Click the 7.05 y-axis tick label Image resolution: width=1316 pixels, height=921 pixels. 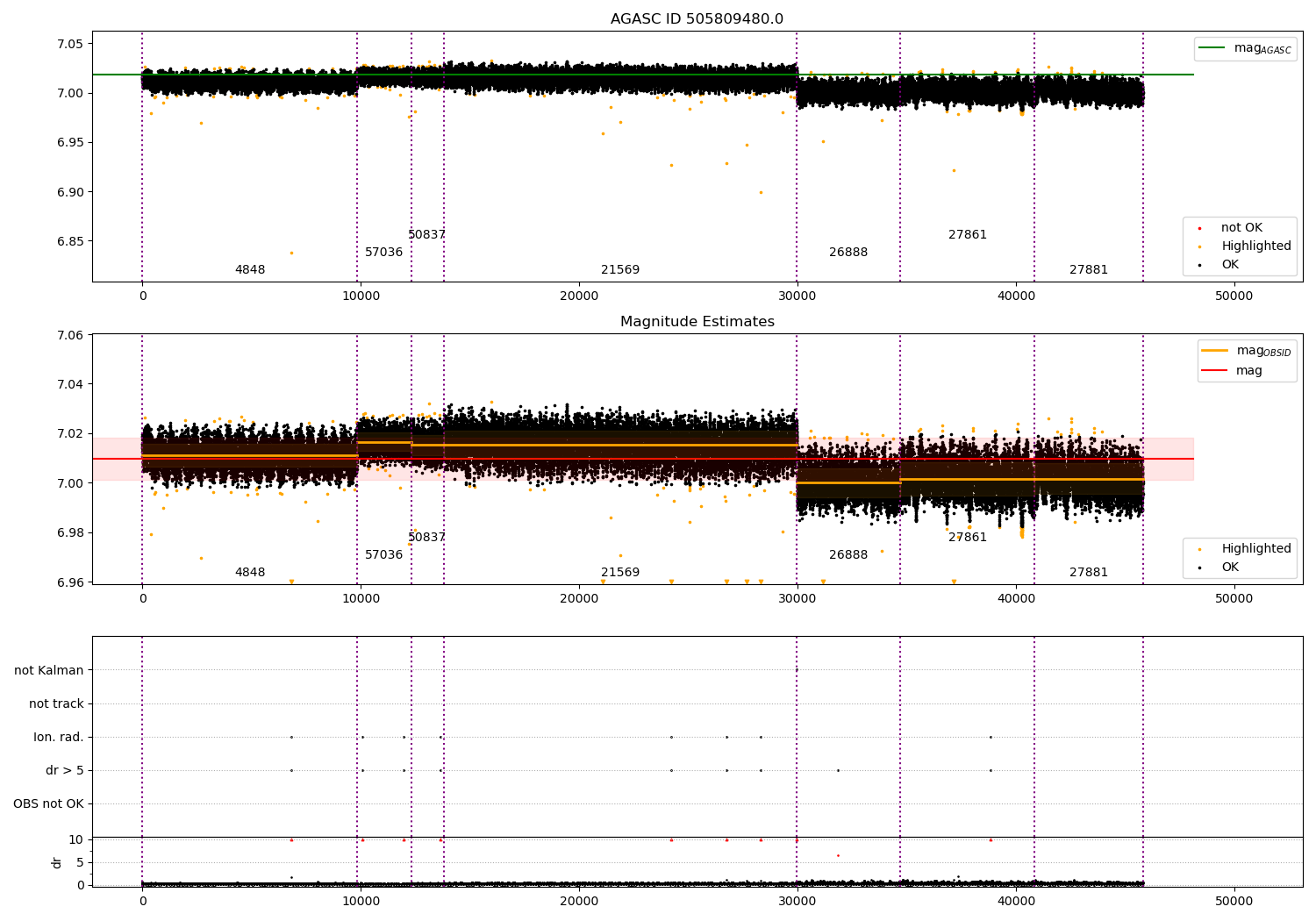pos(70,45)
